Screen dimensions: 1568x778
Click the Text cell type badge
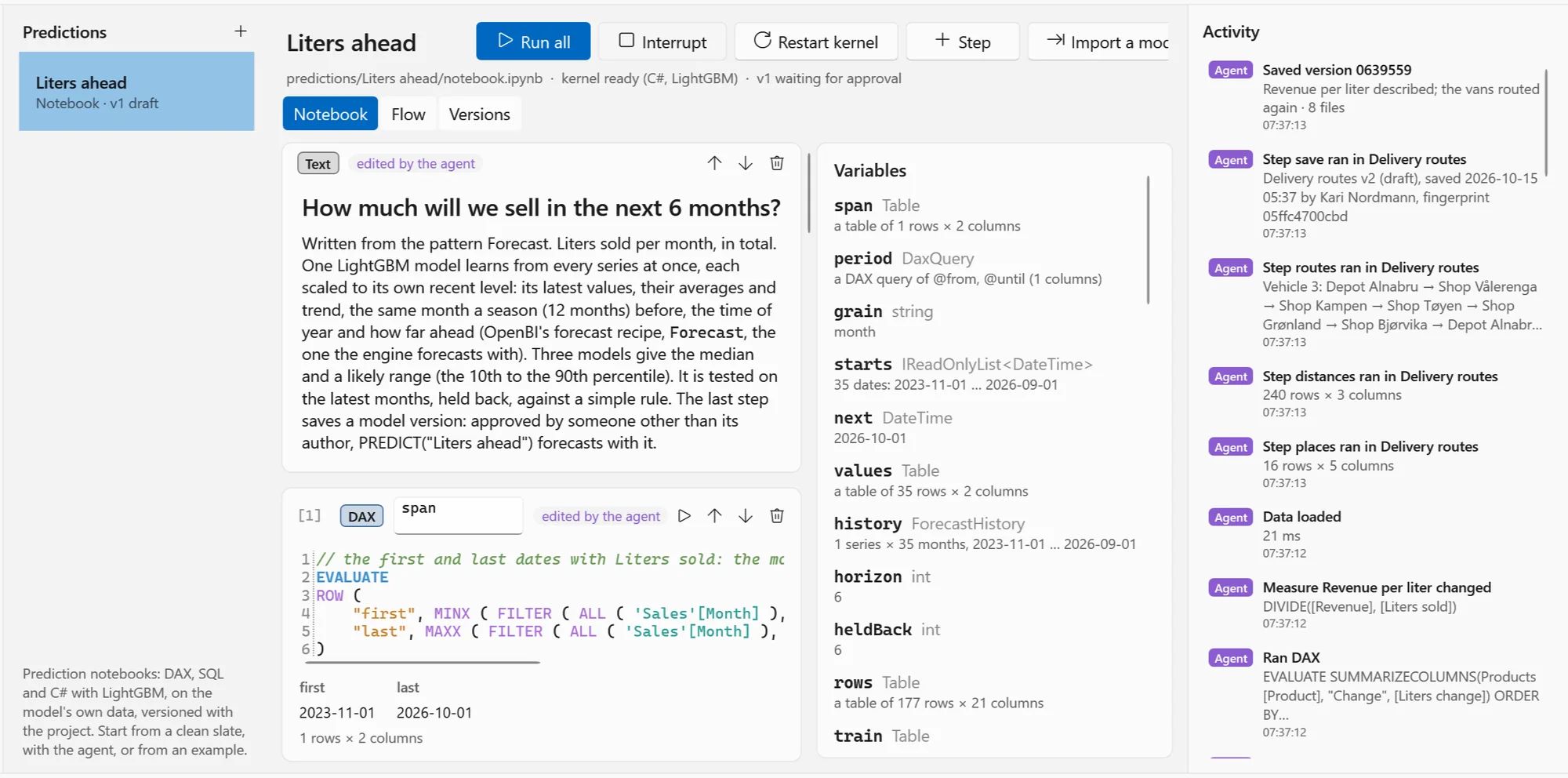coord(318,163)
